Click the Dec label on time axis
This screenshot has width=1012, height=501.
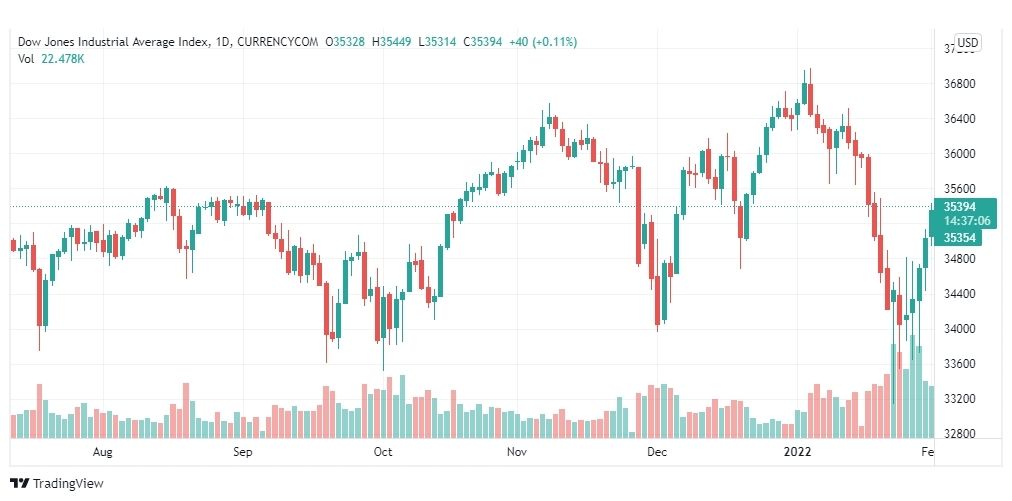657,452
